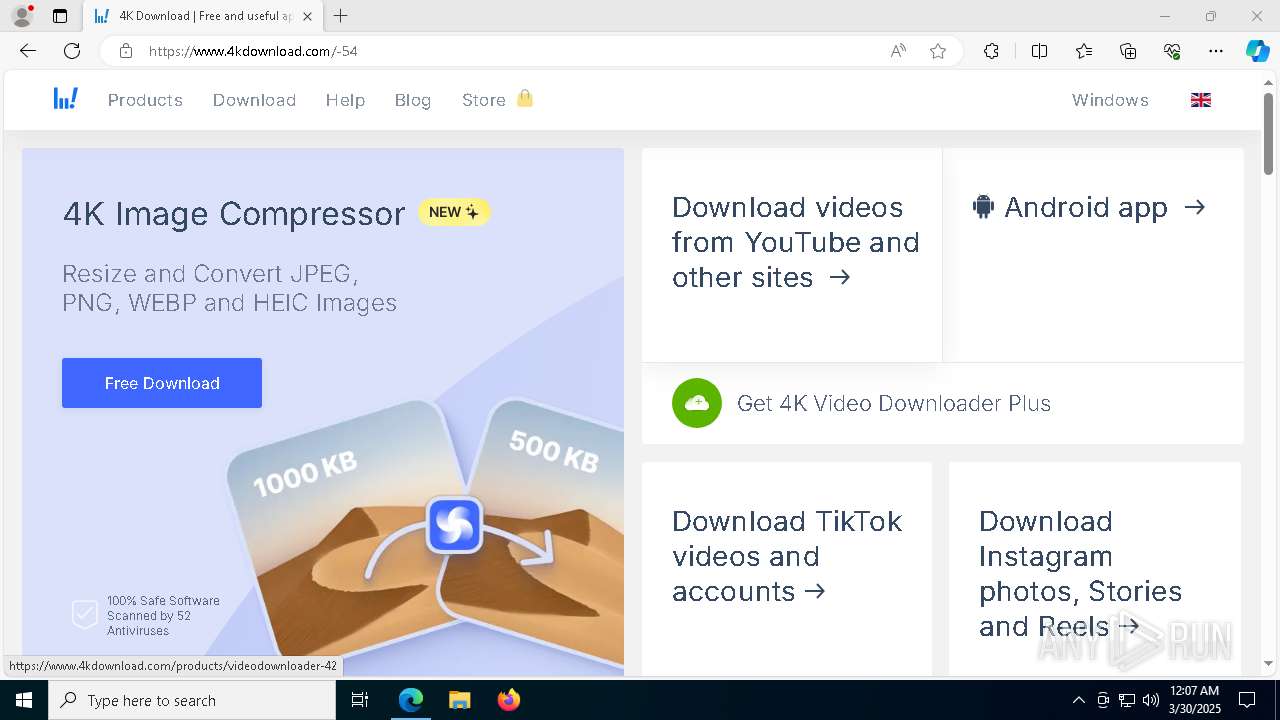The height and width of the screenshot is (720, 1280).
Task: Open Download videos from YouTube link
Action: click(x=795, y=242)
